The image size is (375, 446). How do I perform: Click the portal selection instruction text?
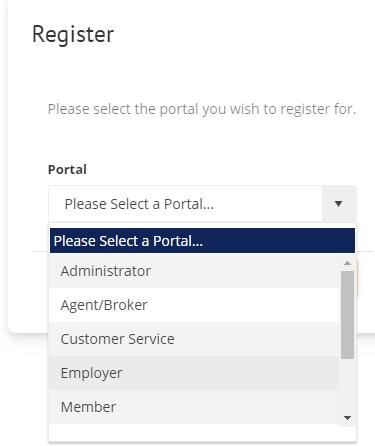(x=202, y=109)
